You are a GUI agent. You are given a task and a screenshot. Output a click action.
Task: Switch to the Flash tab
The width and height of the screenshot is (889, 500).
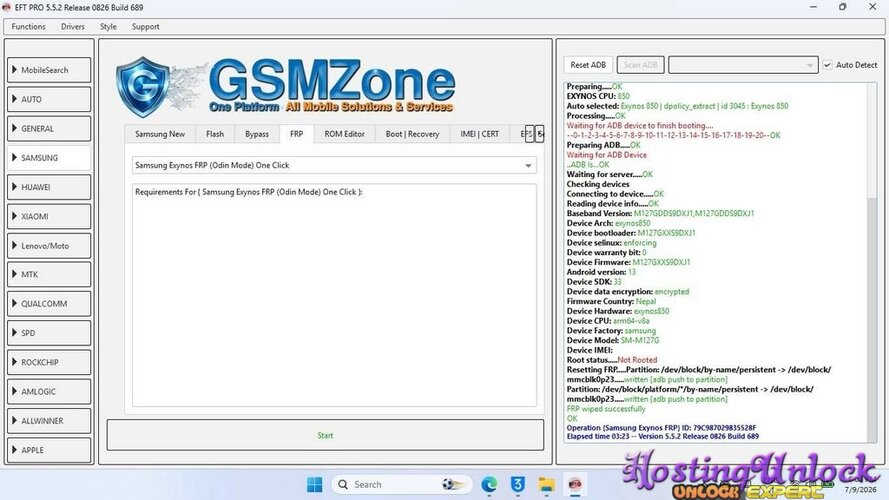(215, 134)
